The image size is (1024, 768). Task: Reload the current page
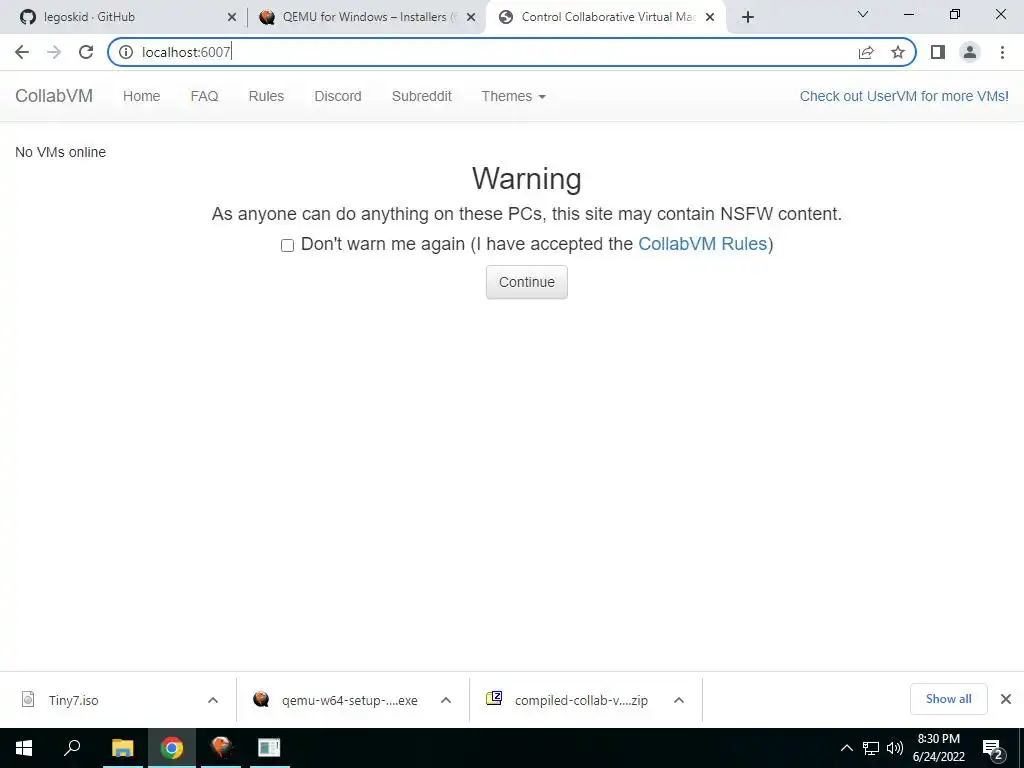point(86,52)
